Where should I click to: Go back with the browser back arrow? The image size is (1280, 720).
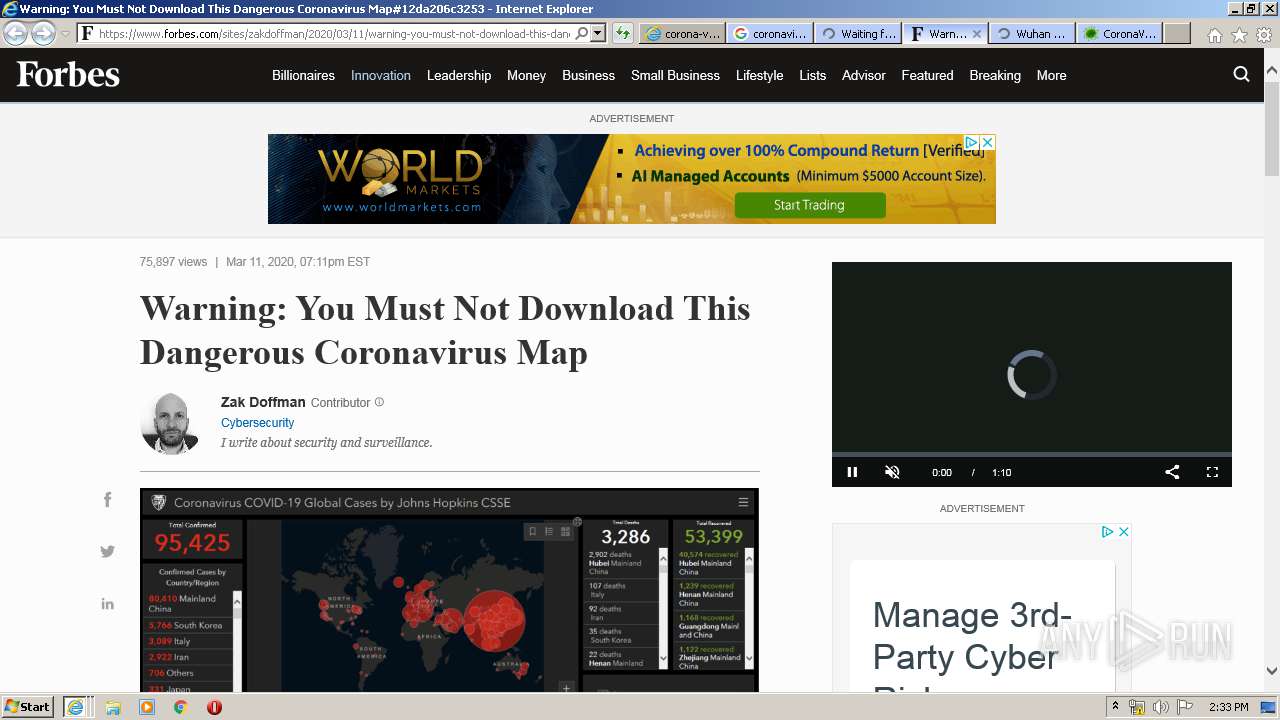16,33
